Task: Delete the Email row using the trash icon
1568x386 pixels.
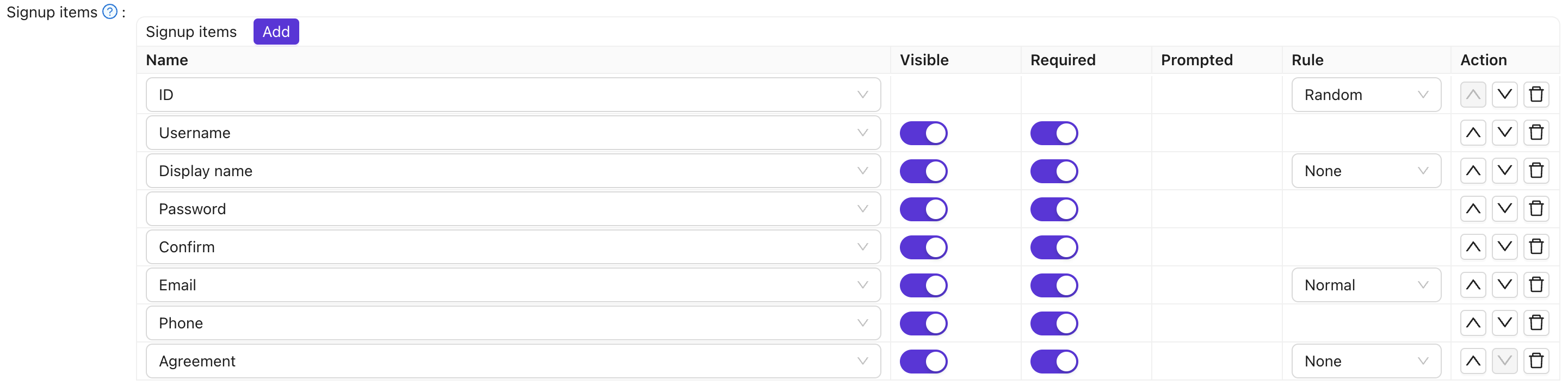Action: coord(1536,284)
